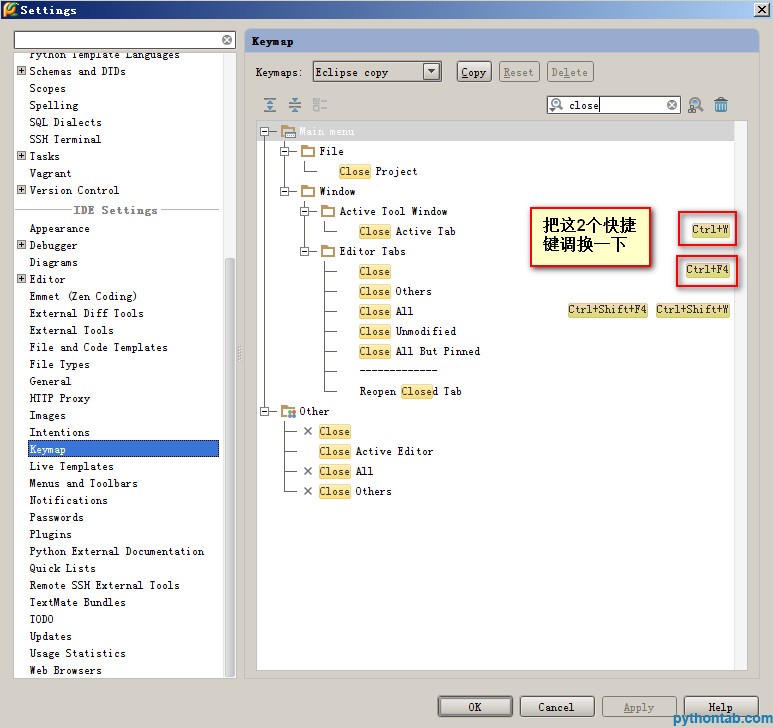Image resolution: width=773 pixels, height=728 pixels.
Task: Click the Cancel button
Action: pyautogui.click(x=557, y=707)
